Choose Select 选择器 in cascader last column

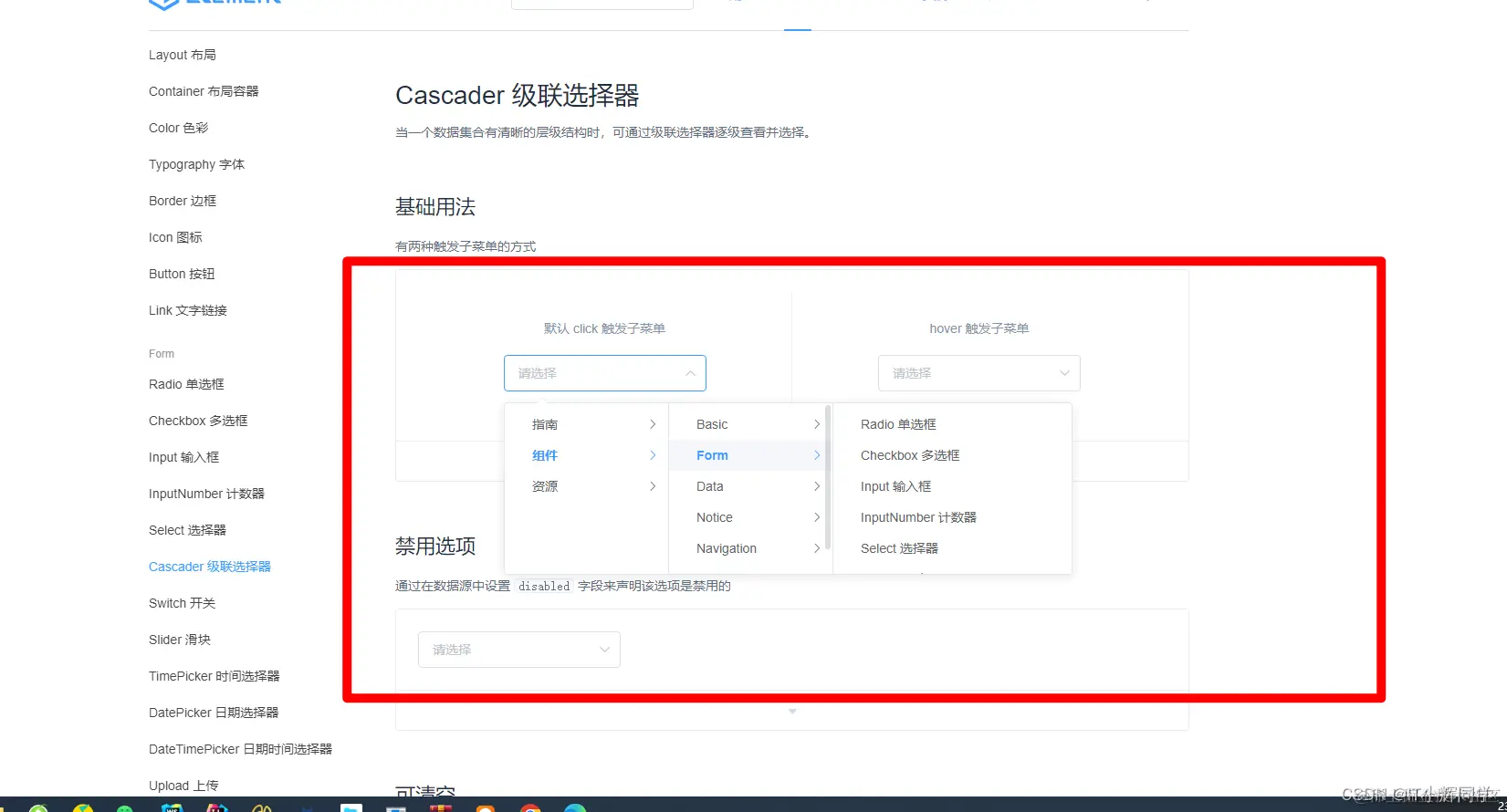952,548
